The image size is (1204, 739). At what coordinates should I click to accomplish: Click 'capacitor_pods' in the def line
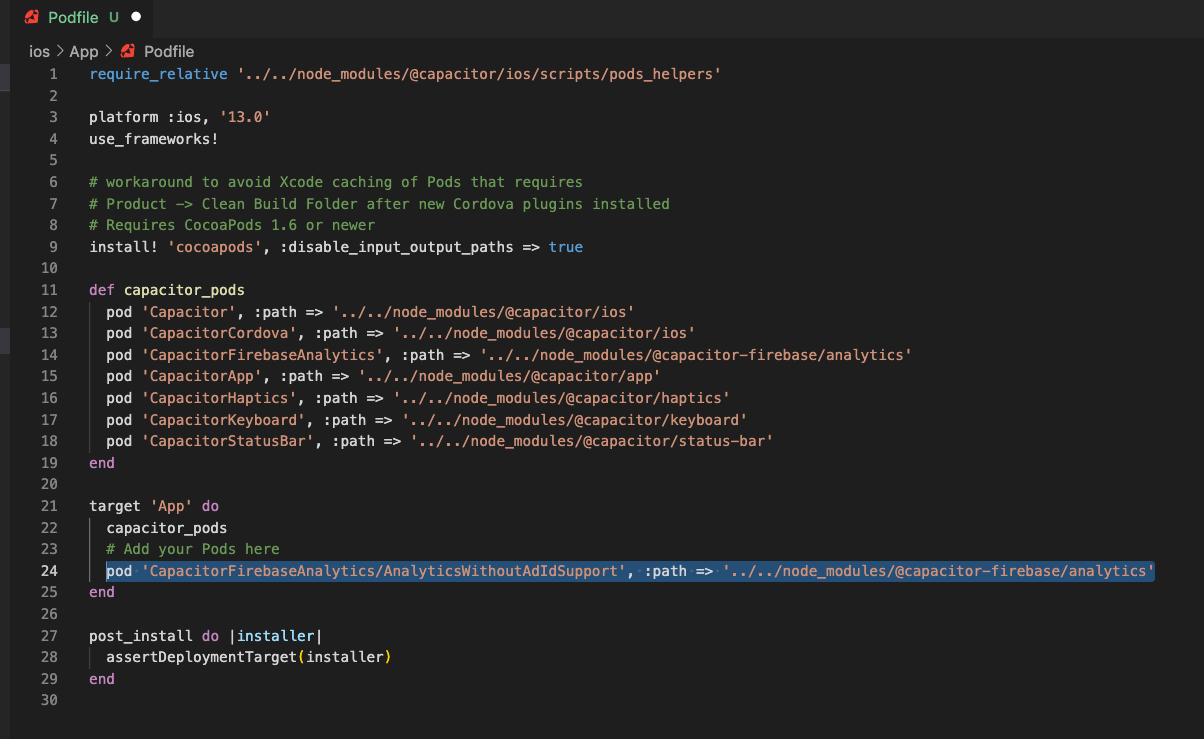[184, 290]
